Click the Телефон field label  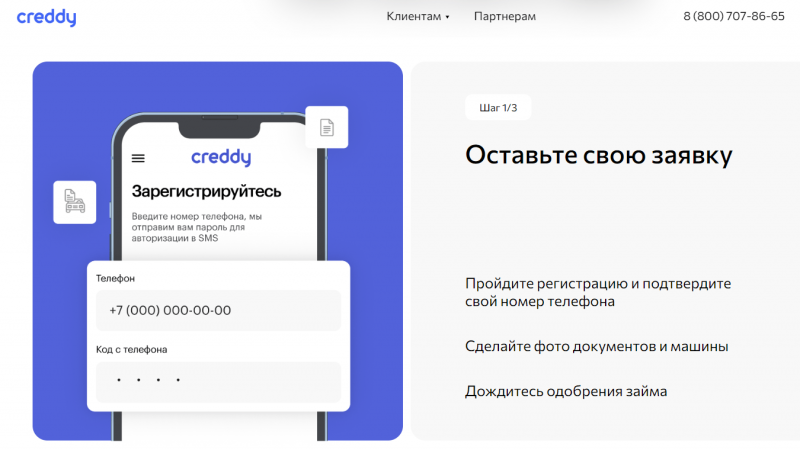pyautogui.click(x=115, y=279)
